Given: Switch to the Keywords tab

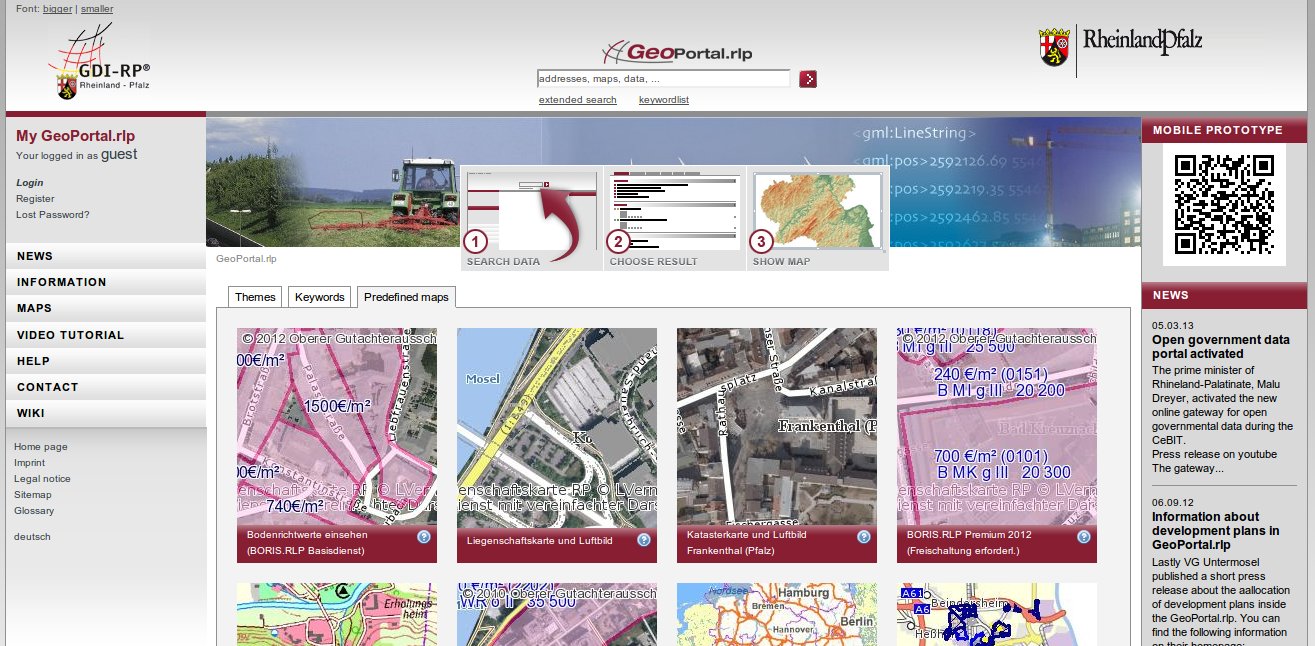Looking at the screenshot, I should pos(320,297).
